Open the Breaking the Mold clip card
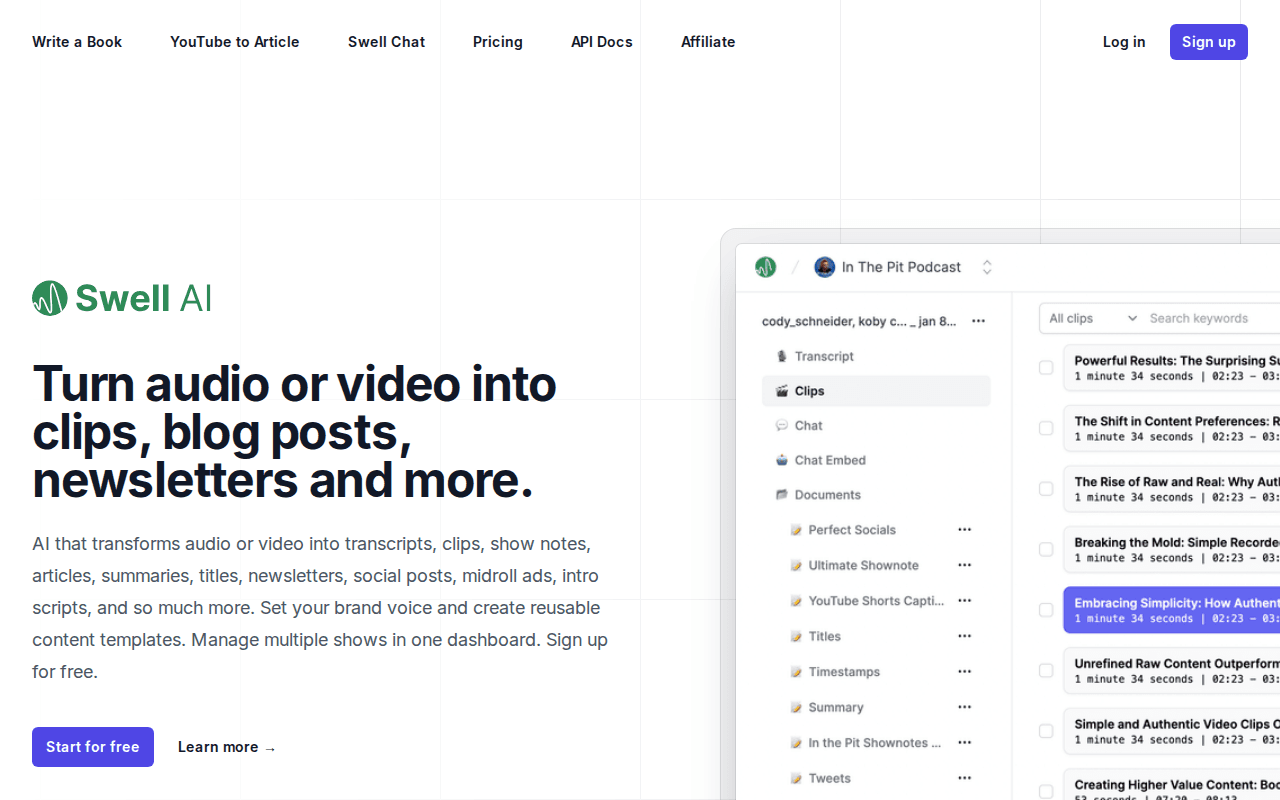1280x800 pixels. pyautogui.click(x=1172, y=549)
